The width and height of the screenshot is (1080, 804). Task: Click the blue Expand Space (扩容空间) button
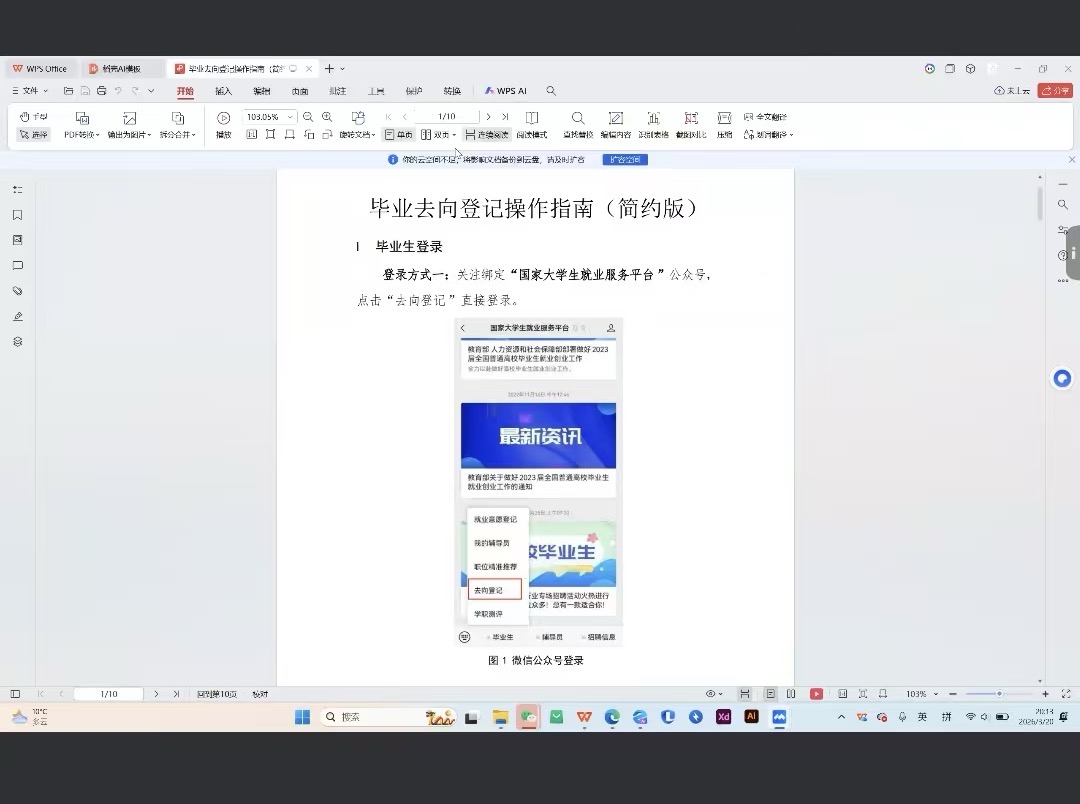pos(625,160)
